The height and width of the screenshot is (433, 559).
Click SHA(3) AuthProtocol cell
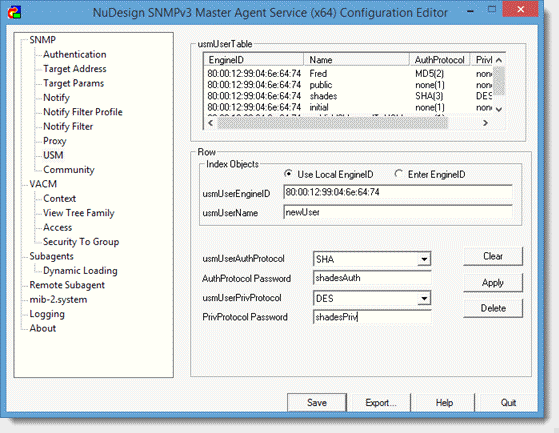[429, 96]
